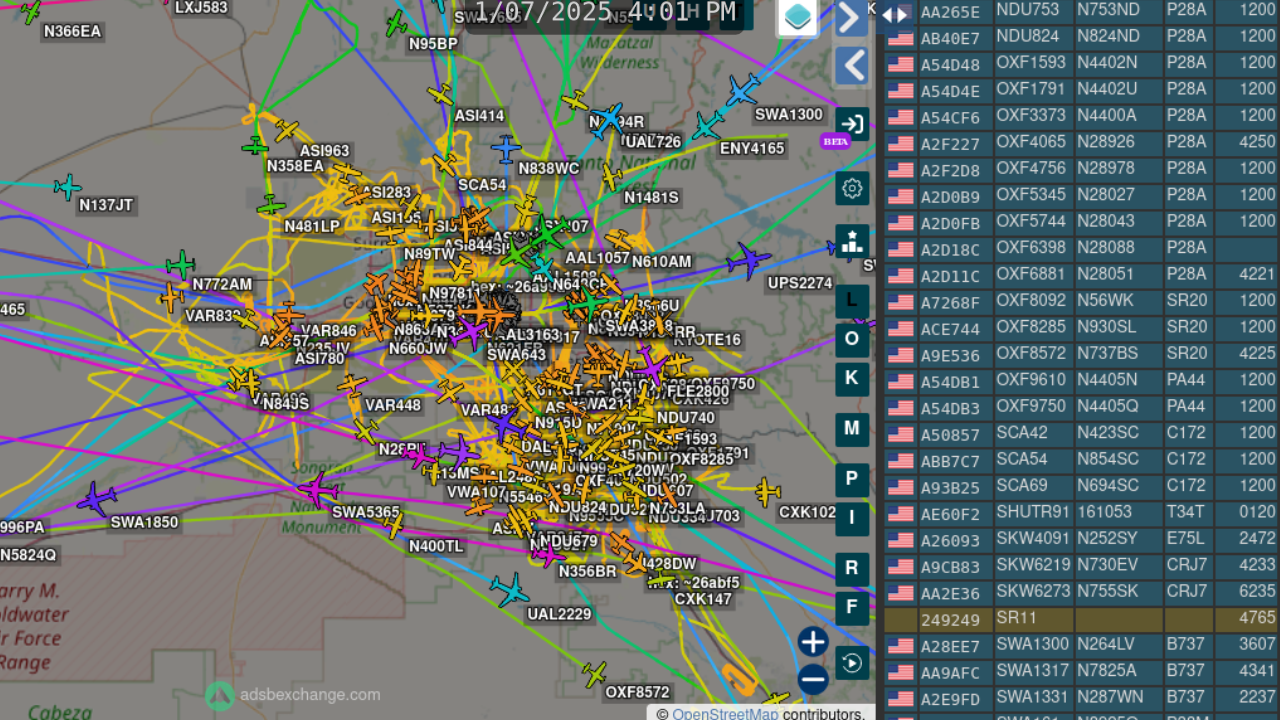Screen dimensions: 1280x720
Task: Zoom in on the map
Action: (813, 642)
